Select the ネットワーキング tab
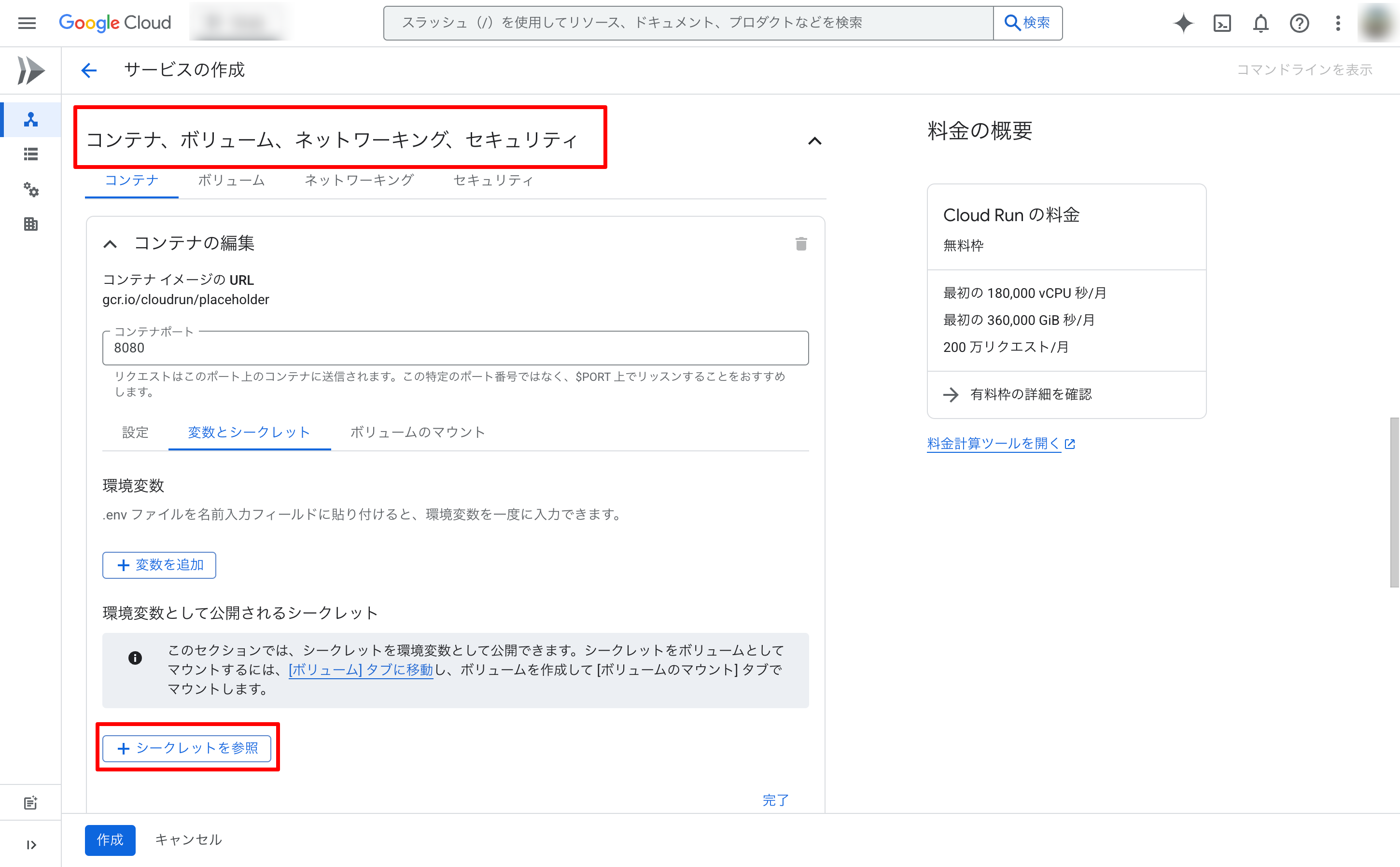This screenshot has height=867, width=1400. 359,181
